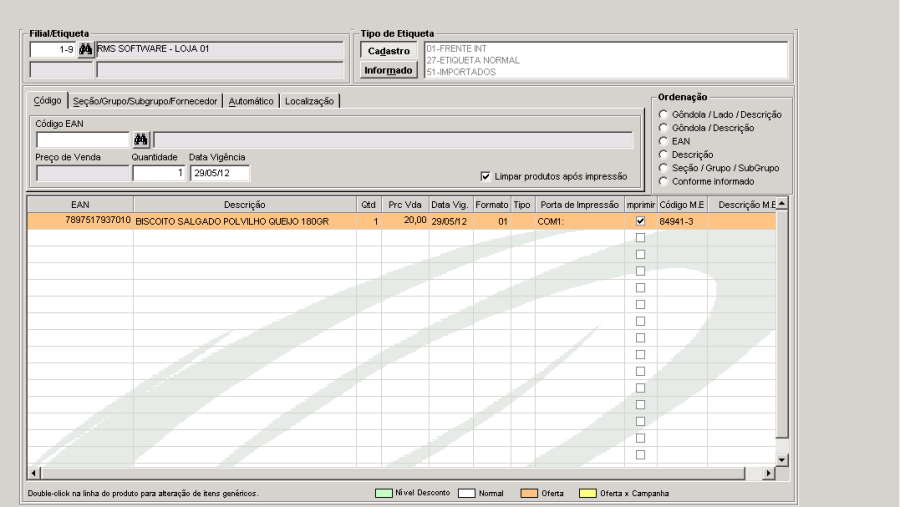Click the Oferta x Campanha yellow swatch
Screen dimensions: 900x507
click(x=588, y=493)
